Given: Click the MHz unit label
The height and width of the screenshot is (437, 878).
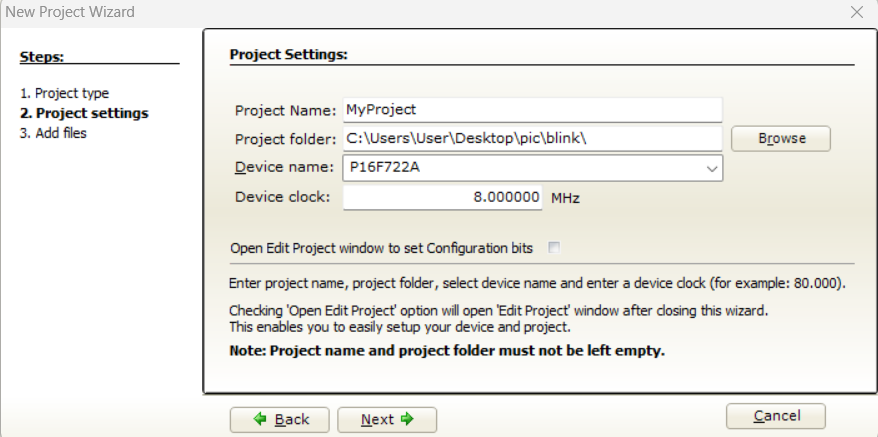Looking at the screenshot, I should point(565,198).
